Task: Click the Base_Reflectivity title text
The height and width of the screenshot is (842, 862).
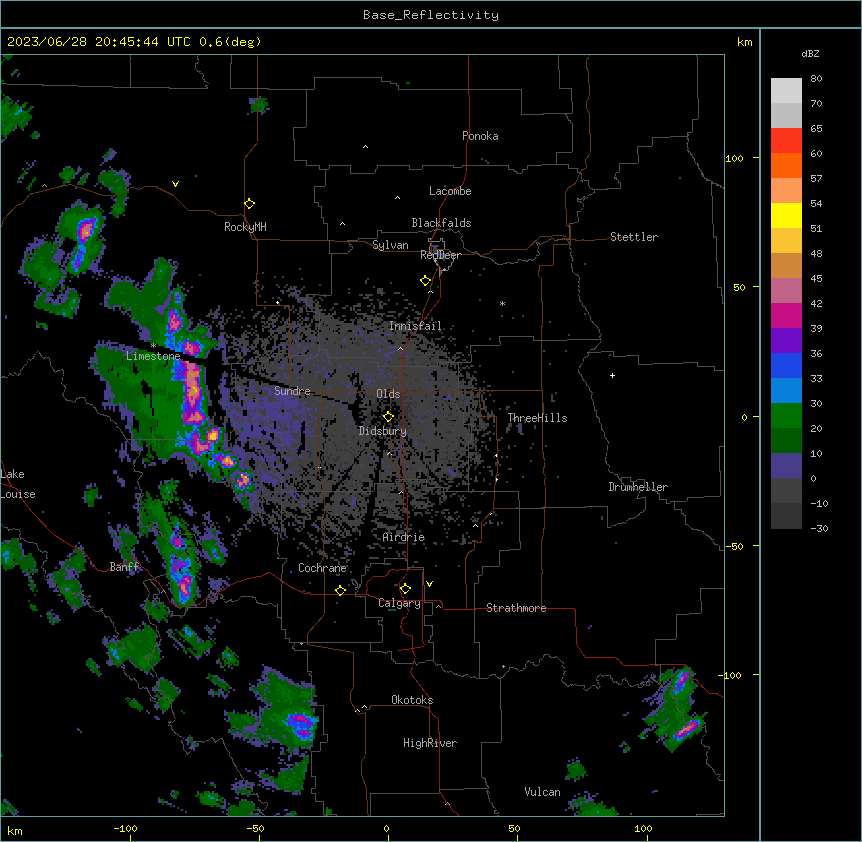Action: 431,15
